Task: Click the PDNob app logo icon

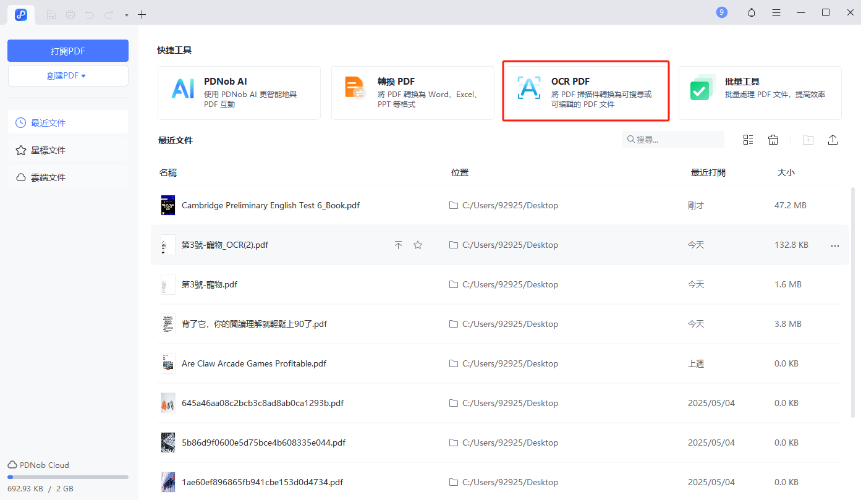Action: pos(21,15)
